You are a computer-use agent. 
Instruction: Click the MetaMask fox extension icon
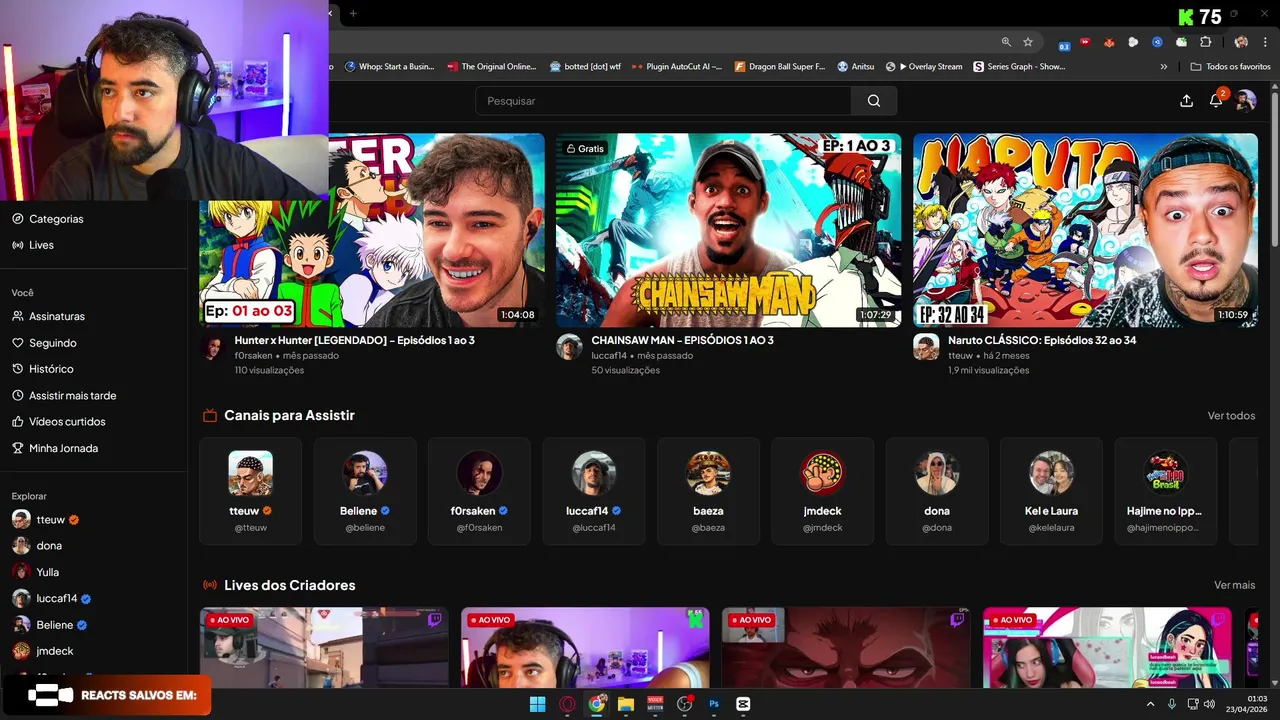[x=1109, y=42]
